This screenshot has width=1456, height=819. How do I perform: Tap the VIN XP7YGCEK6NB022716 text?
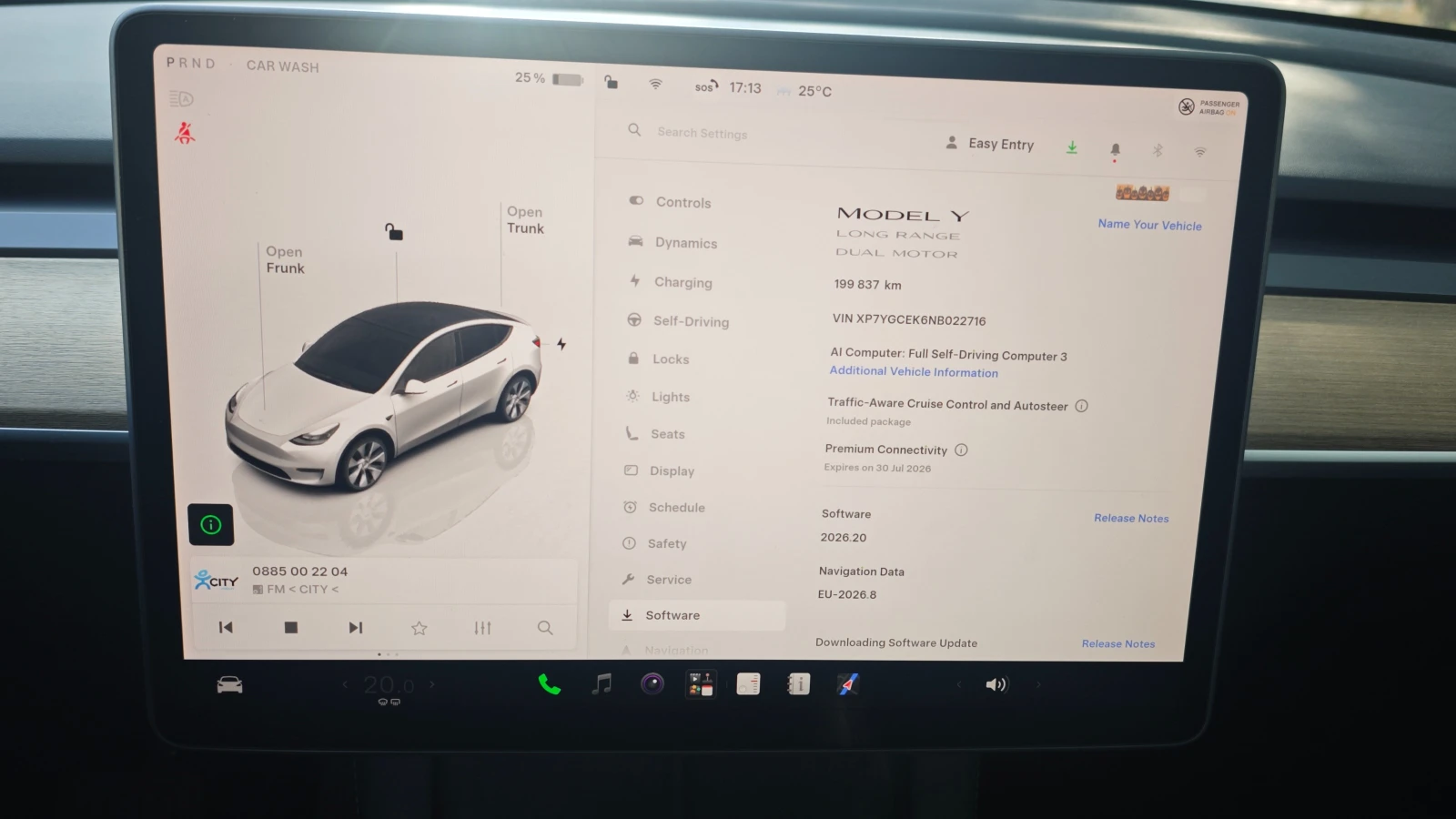click(909, 319)
